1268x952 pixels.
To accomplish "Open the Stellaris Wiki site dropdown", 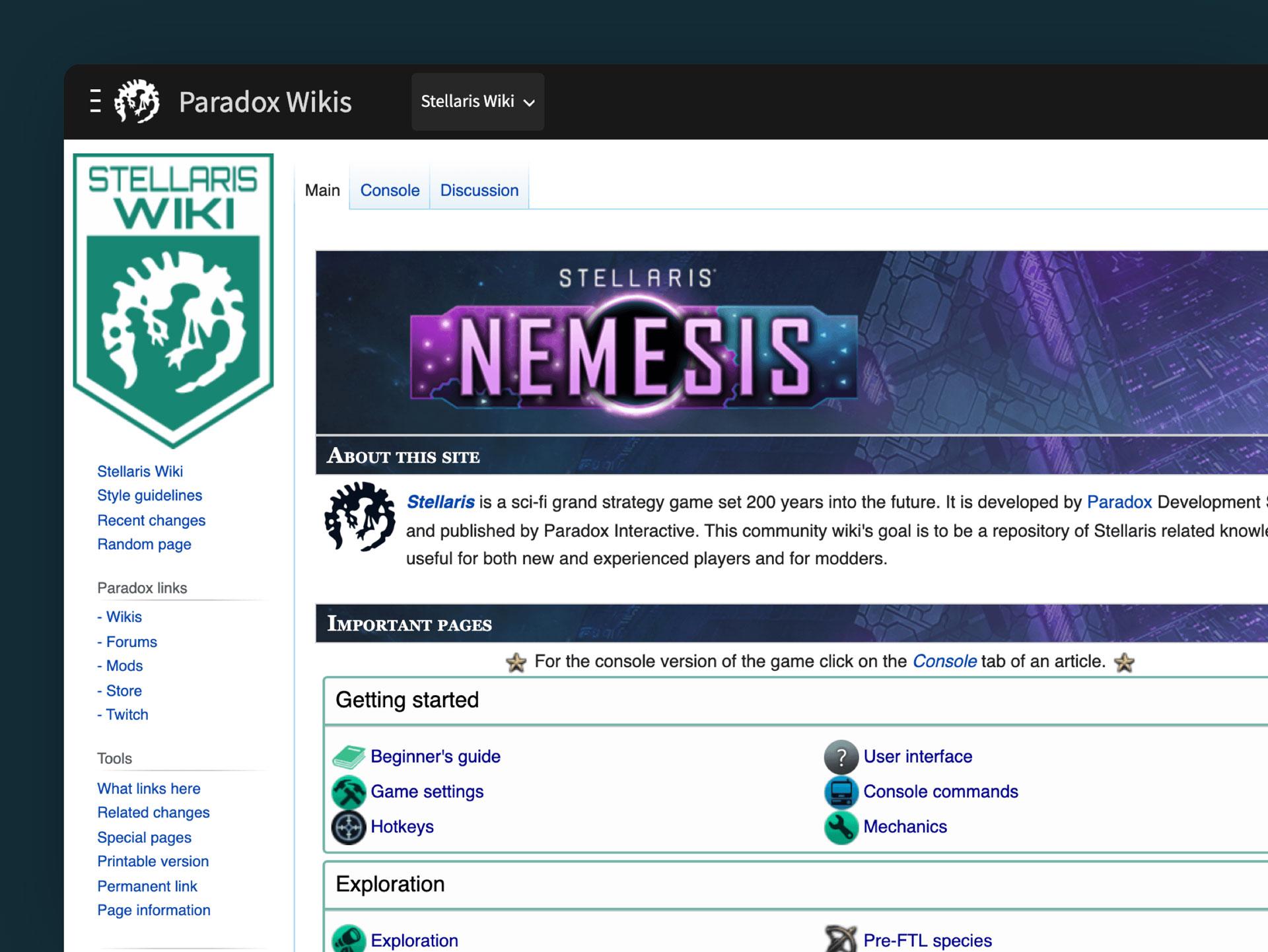I will pos(477,102).
